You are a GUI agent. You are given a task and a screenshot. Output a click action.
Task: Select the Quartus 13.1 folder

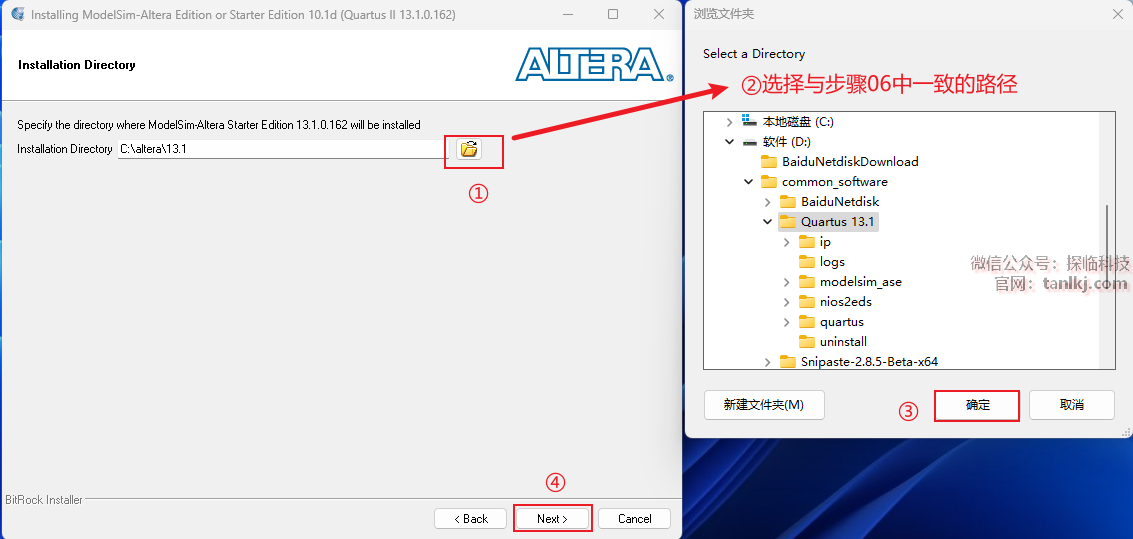click(839, 222)
